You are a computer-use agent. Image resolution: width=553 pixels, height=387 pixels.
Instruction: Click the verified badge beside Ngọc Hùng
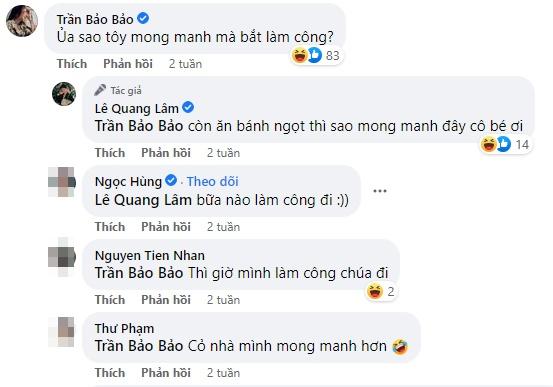(x=171, y=180)
